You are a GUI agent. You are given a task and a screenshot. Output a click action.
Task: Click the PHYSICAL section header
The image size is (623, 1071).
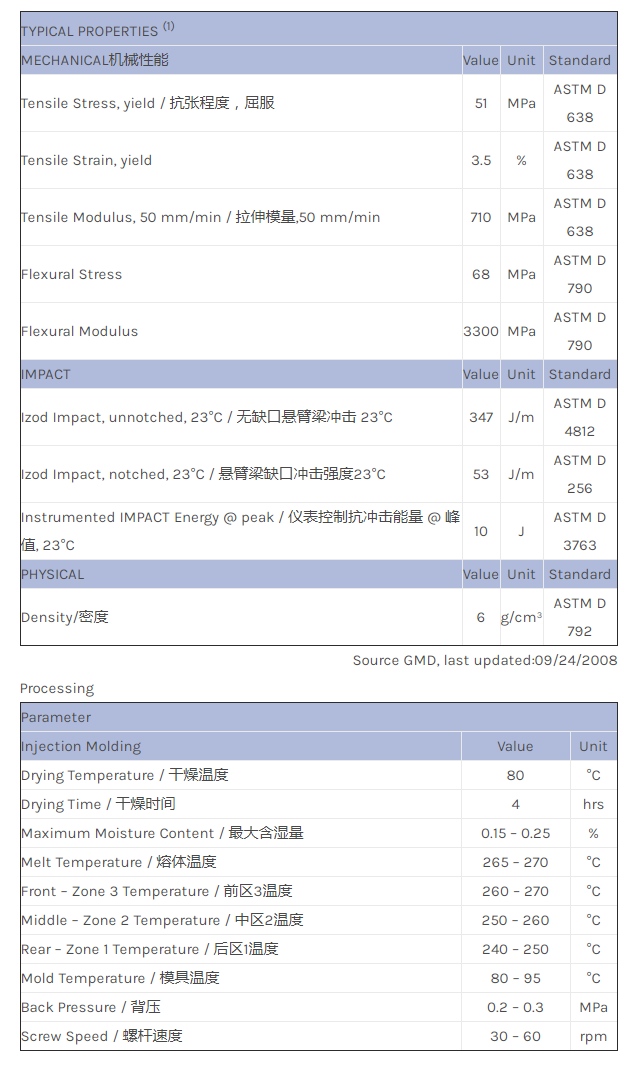point(53,574)
